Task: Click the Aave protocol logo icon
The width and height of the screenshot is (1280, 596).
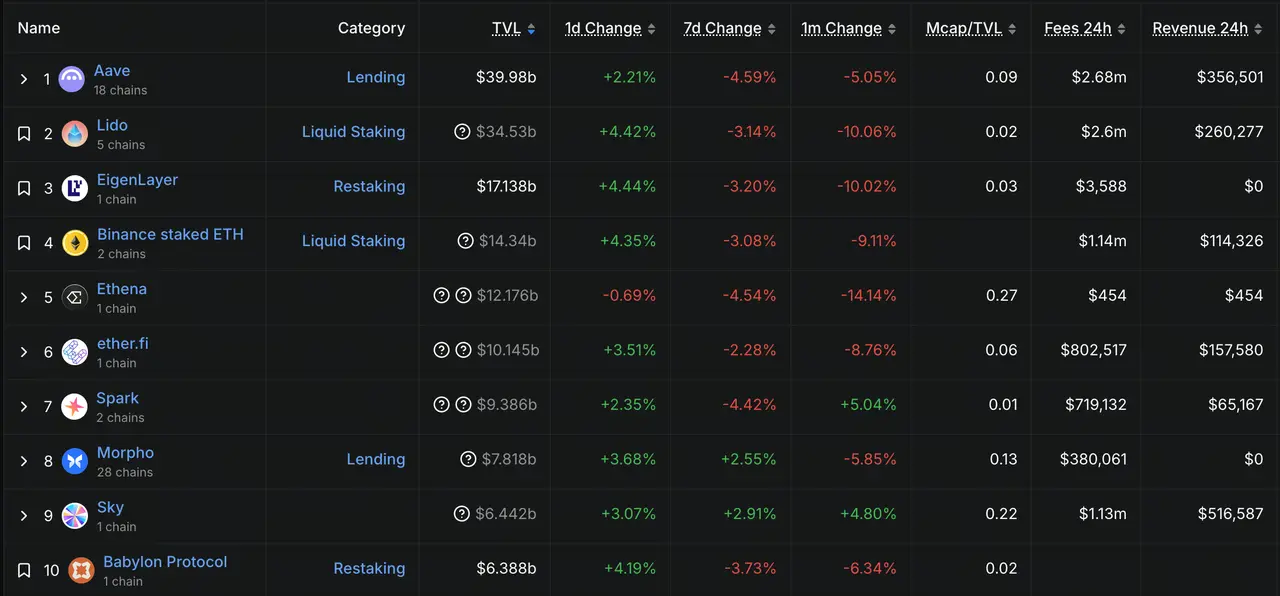Action: [72, 80]
